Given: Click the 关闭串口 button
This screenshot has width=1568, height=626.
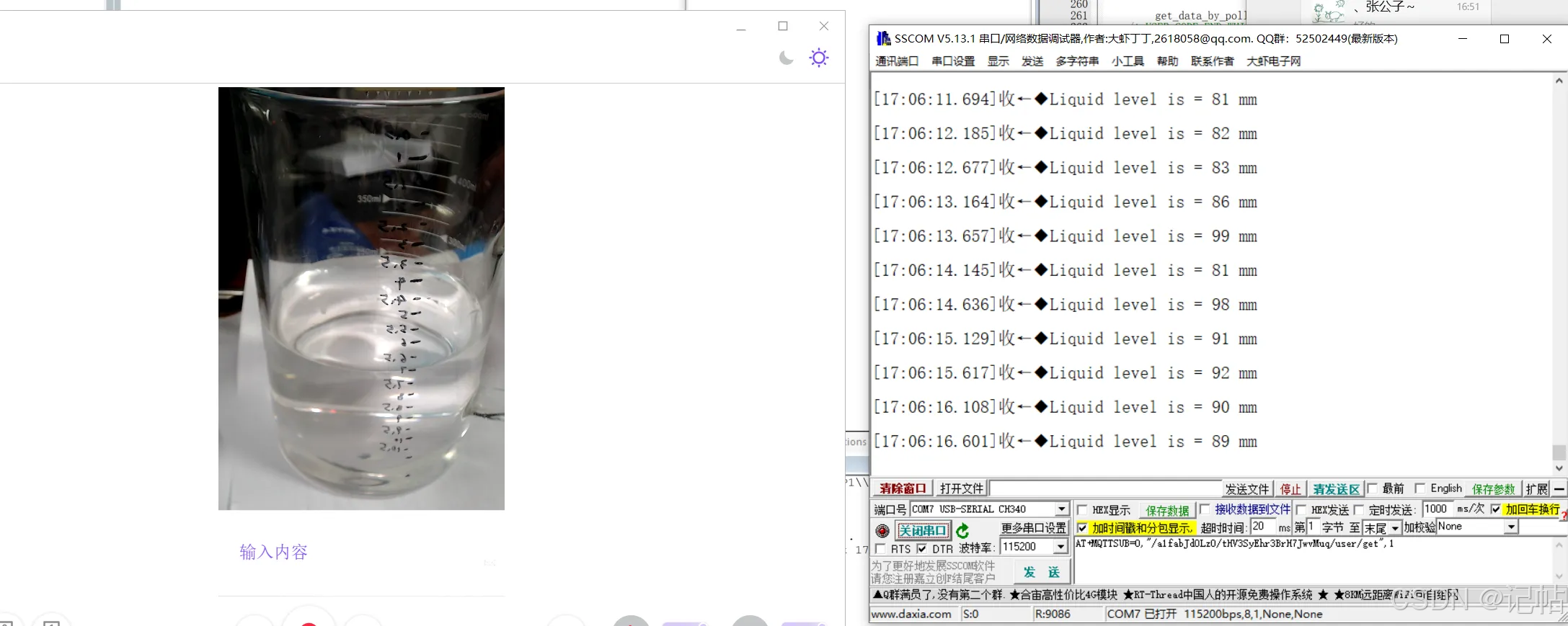Looking at the screenshot, I should 923,531.
